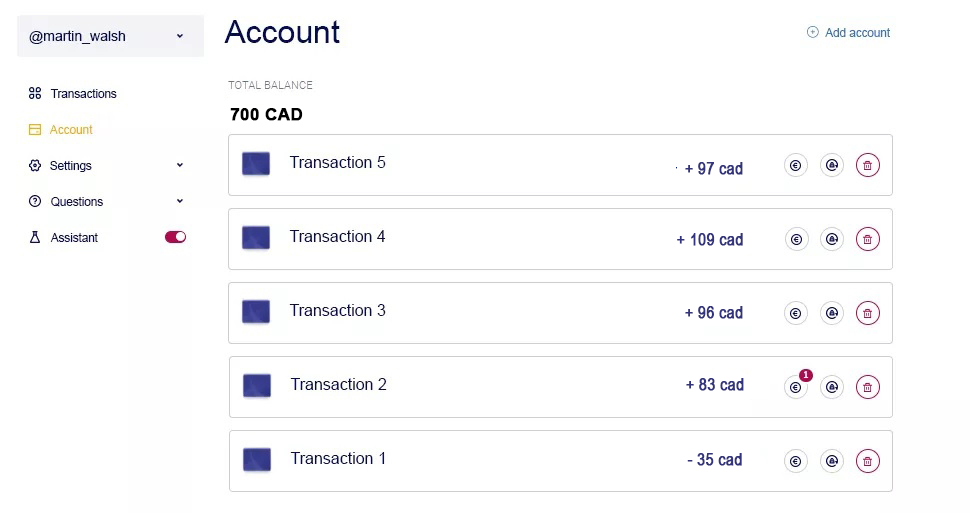Image resolution: width=970 pixels, height=513 pixels.
Task: Expand the Questions submenu chevron
Action: (180, 202)
